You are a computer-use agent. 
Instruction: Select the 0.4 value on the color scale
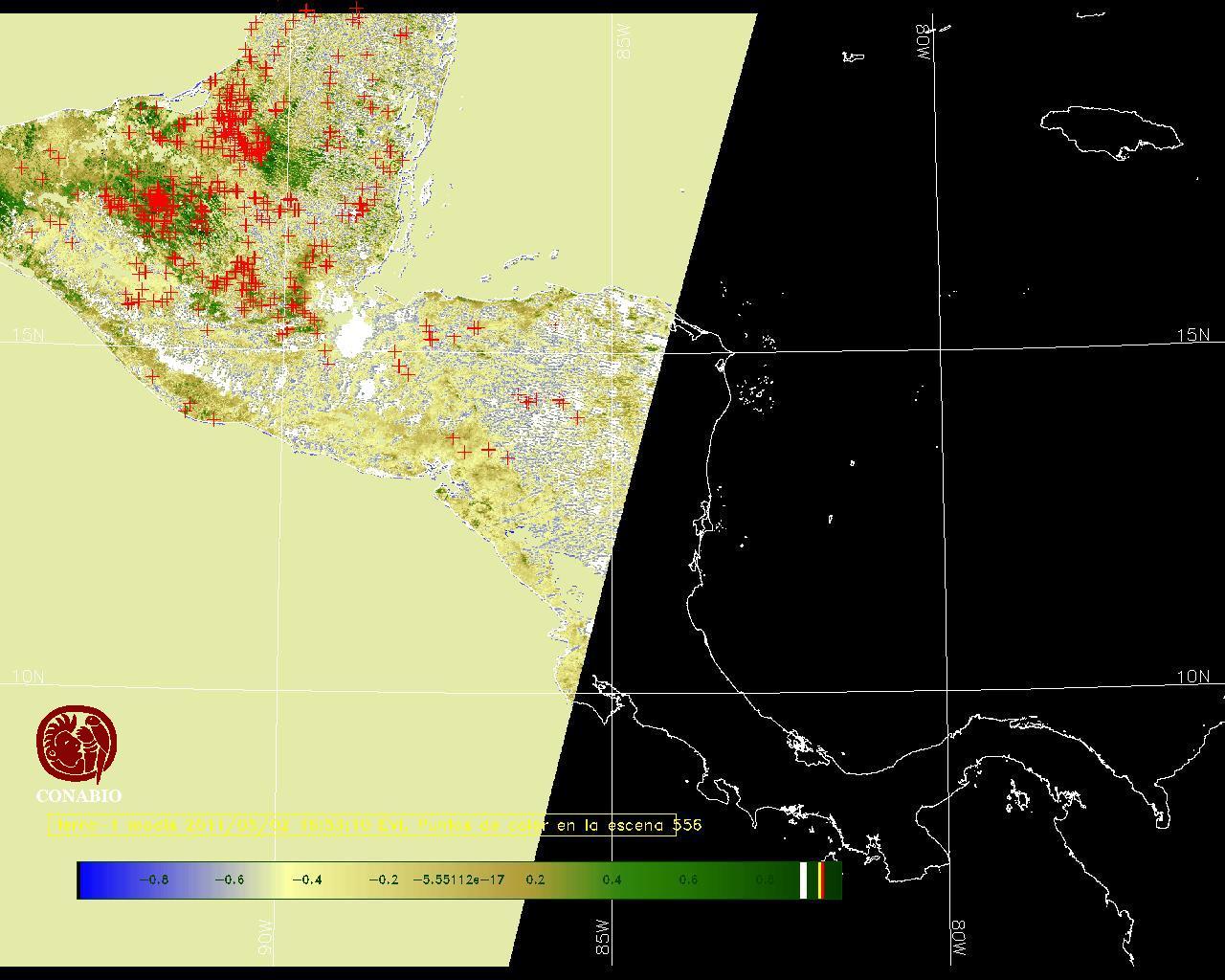(612, 880)
